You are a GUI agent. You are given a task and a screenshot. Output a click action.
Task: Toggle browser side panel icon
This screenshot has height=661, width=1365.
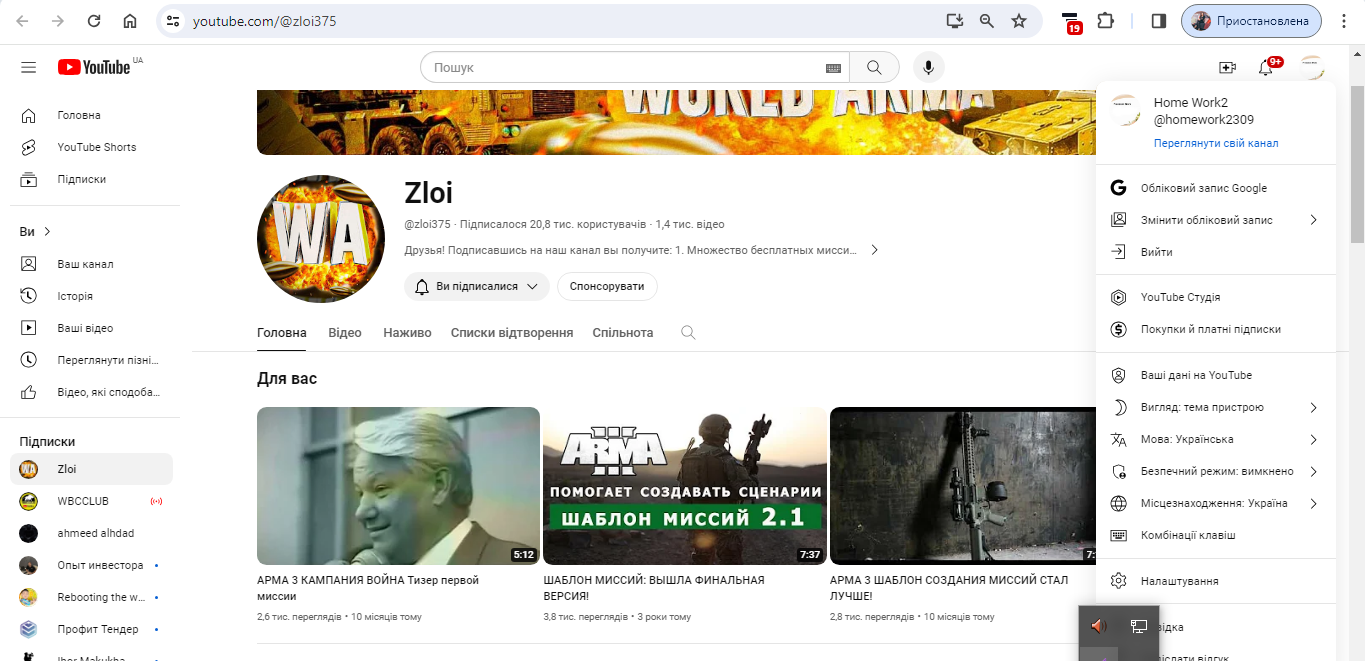pos(1159,20)
